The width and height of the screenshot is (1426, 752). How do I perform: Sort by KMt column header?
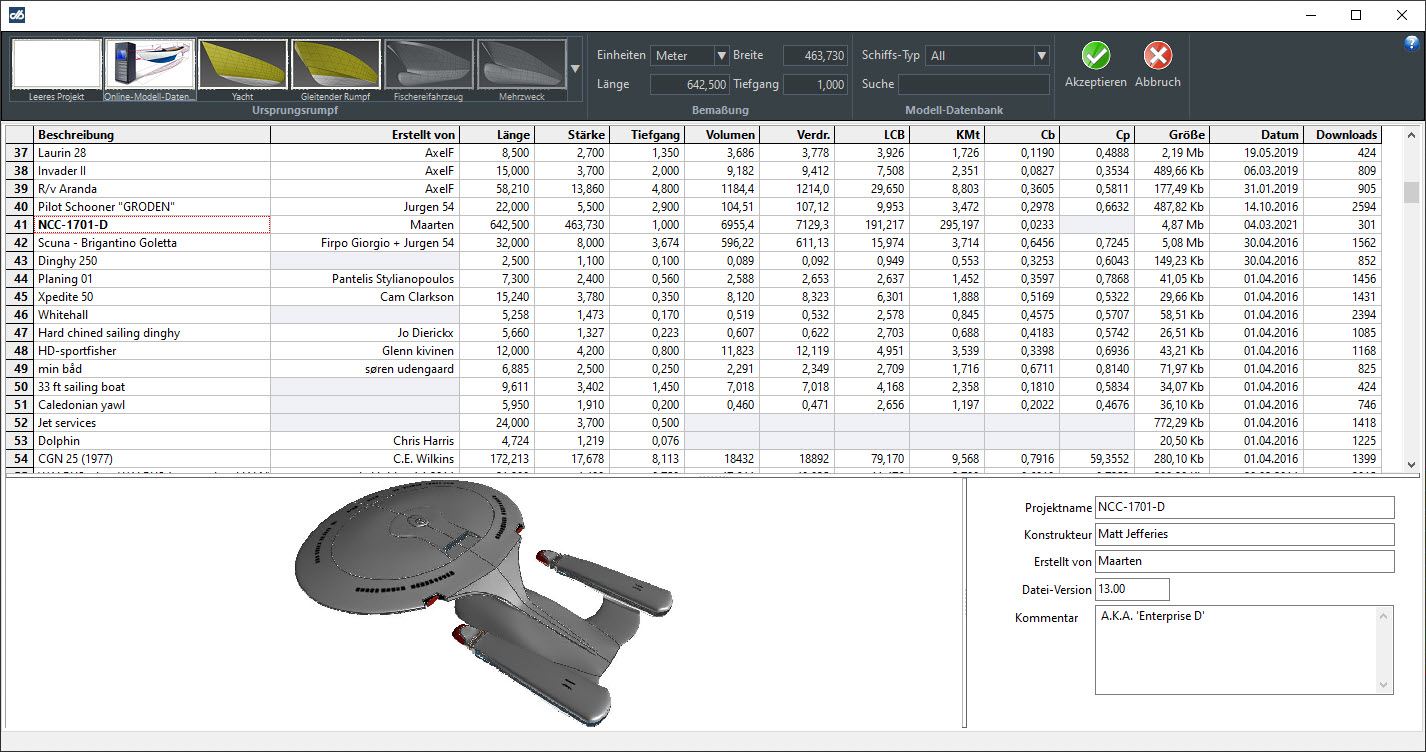click(948, 135)
